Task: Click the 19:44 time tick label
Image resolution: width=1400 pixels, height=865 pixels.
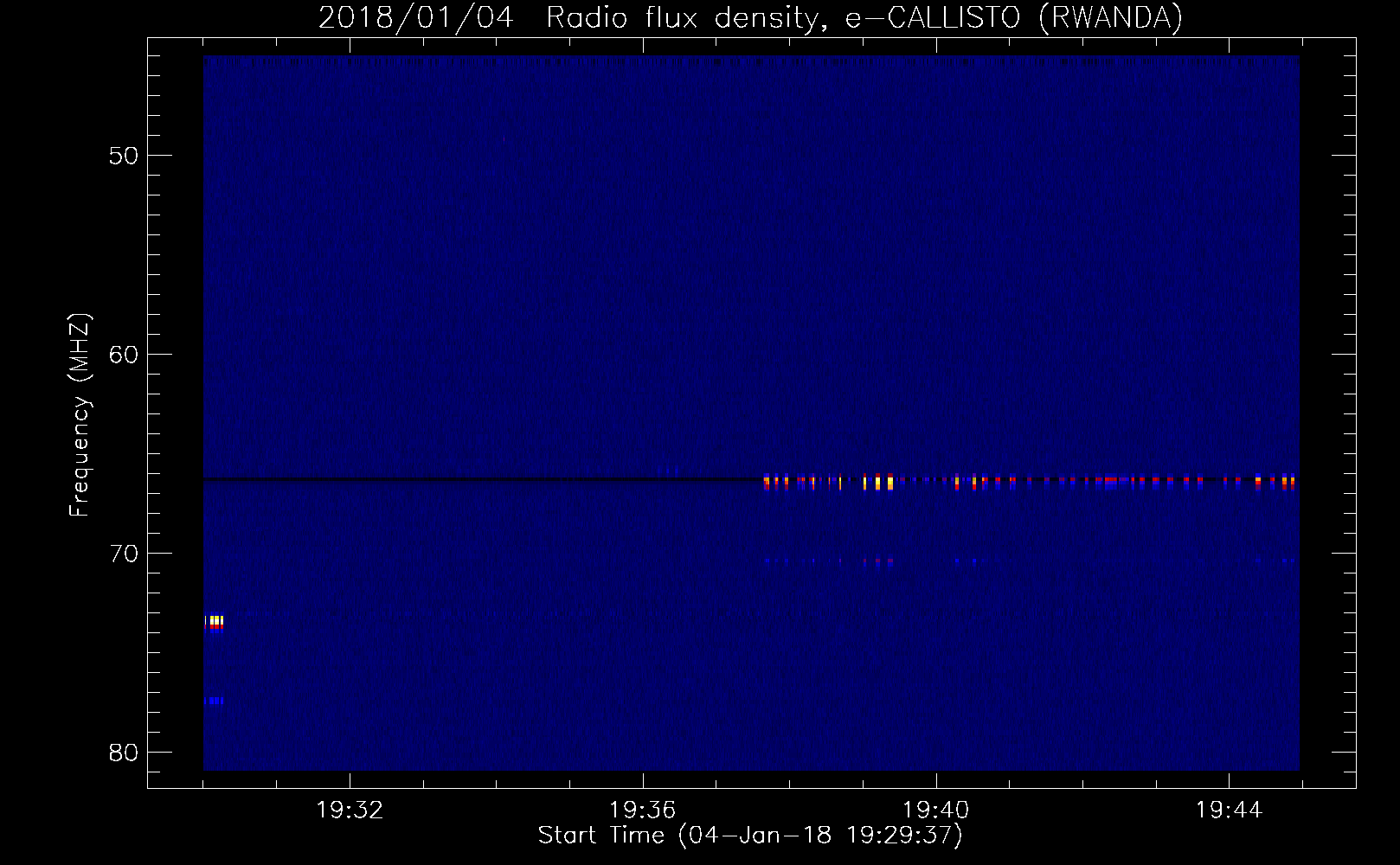Action: click(x=1229, y=811)
